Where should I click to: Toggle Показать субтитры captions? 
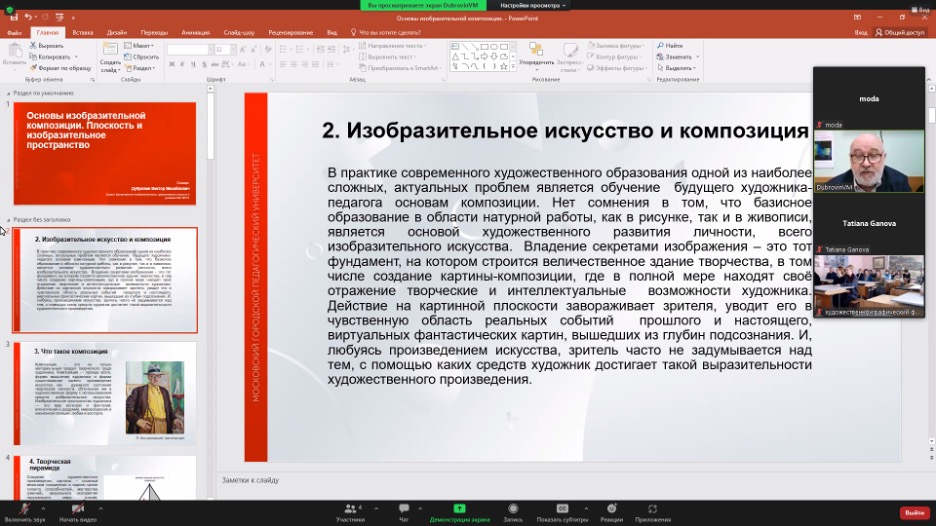[x=562, y=510]
